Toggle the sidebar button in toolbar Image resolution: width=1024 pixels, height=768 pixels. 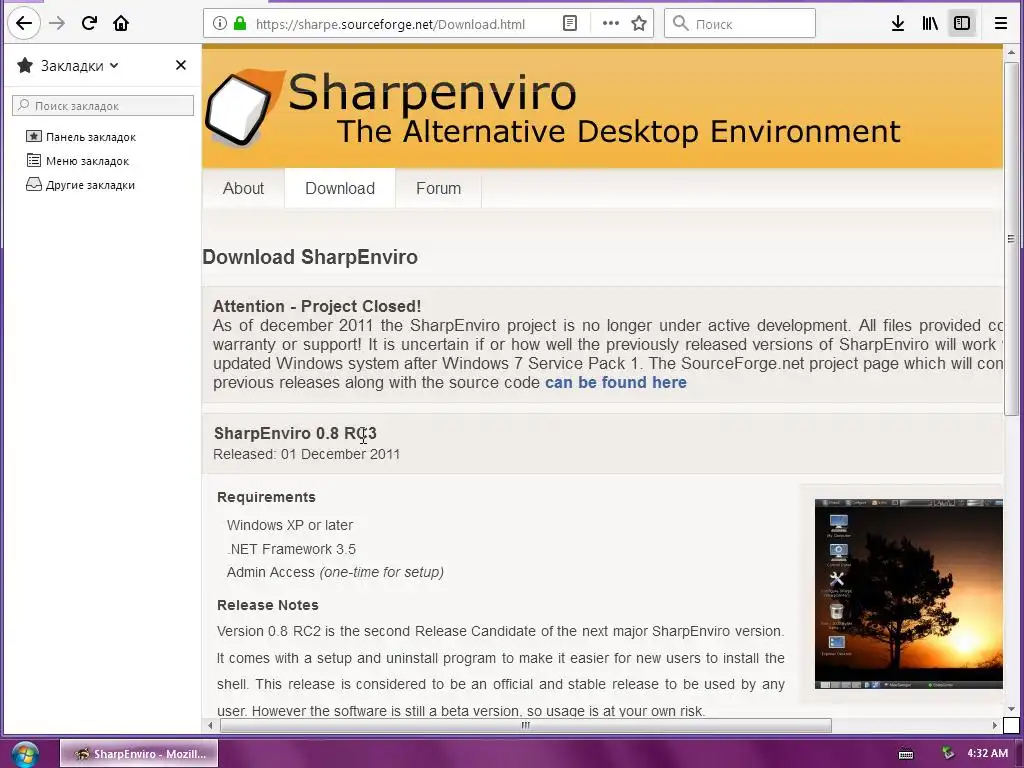962,24
